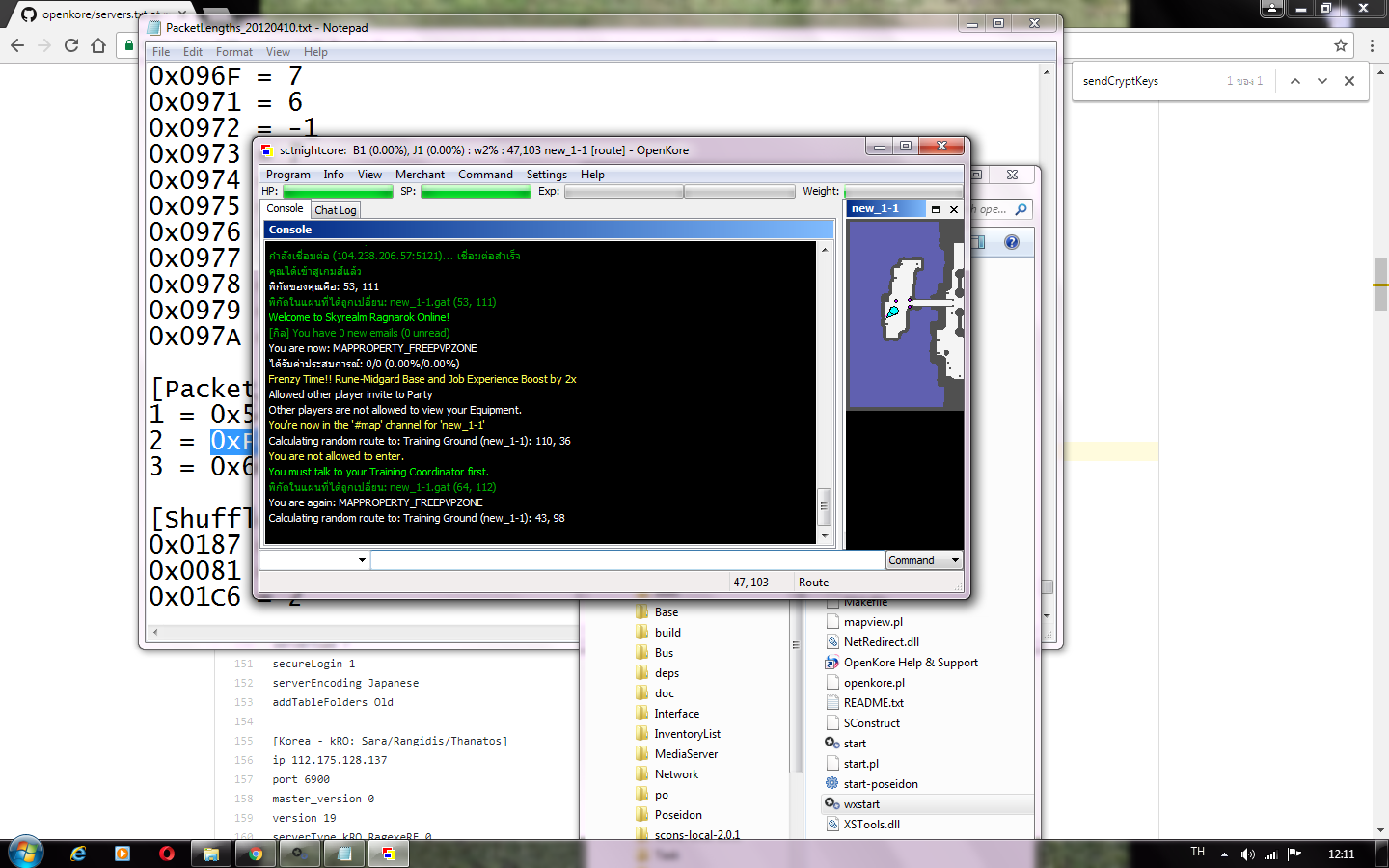Open the Notepad window from the taskbar
Viewport: 1389px width, 868px height.
pos(344,853)
